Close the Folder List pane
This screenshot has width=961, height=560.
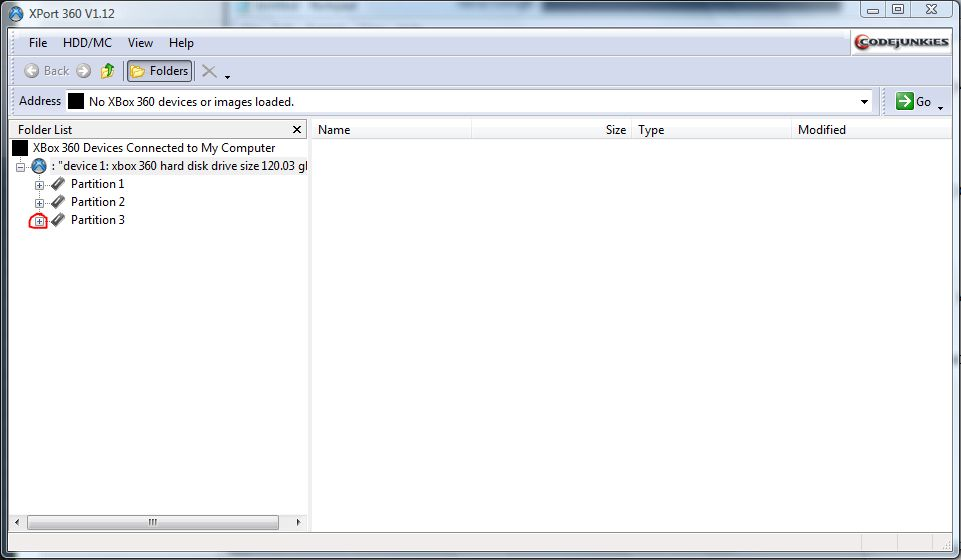(x=297, y=129)
